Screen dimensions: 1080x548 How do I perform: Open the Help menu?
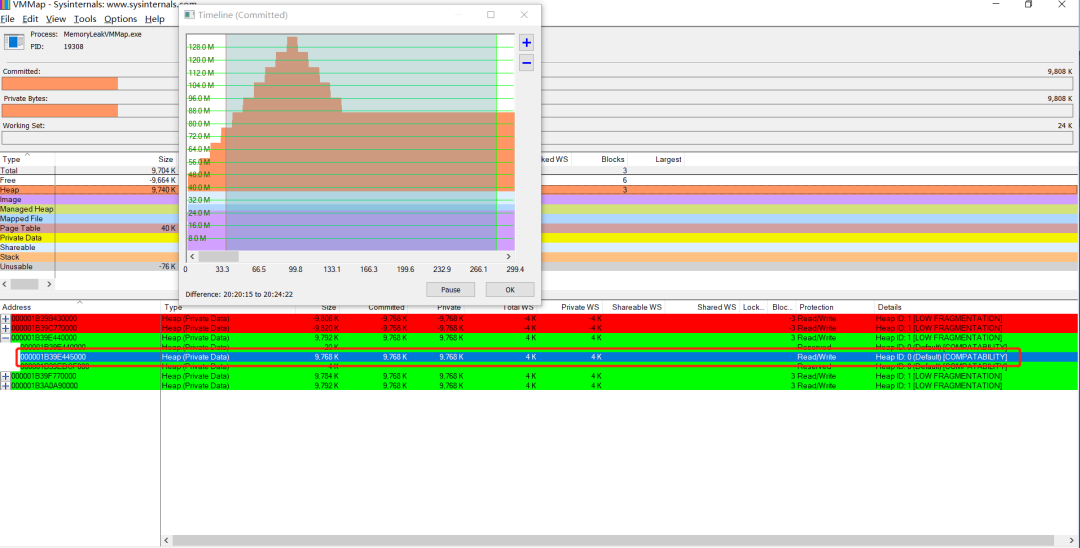(154, 19)
